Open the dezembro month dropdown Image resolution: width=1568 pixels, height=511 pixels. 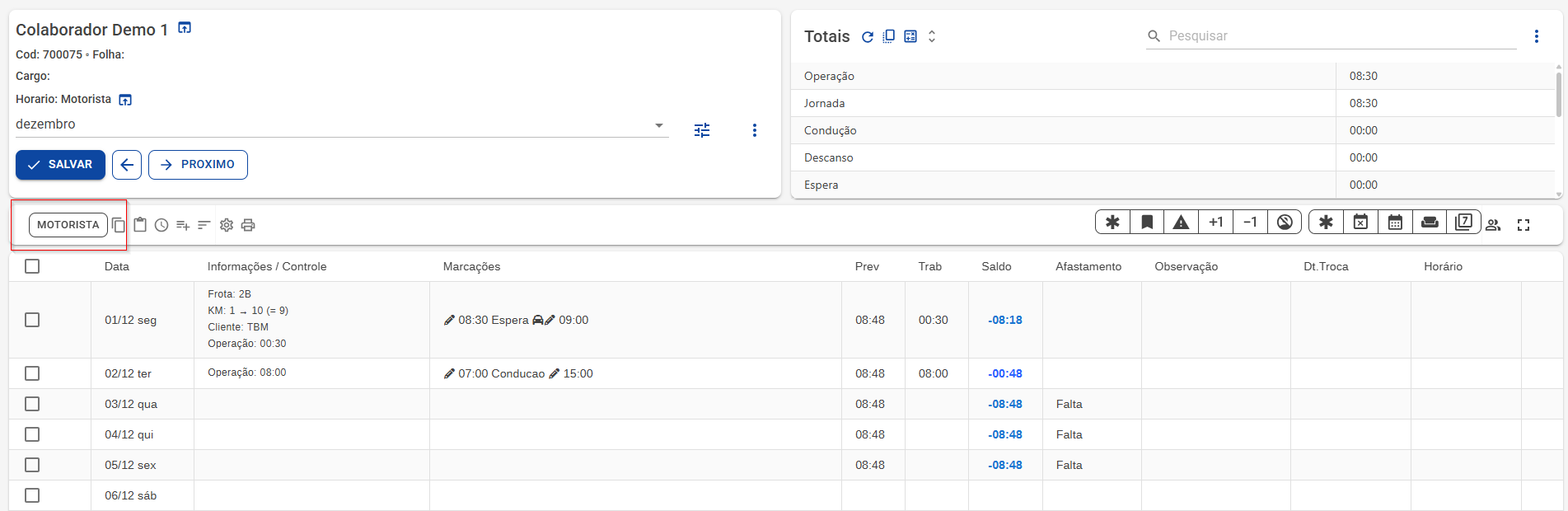(x=342, y=124)
